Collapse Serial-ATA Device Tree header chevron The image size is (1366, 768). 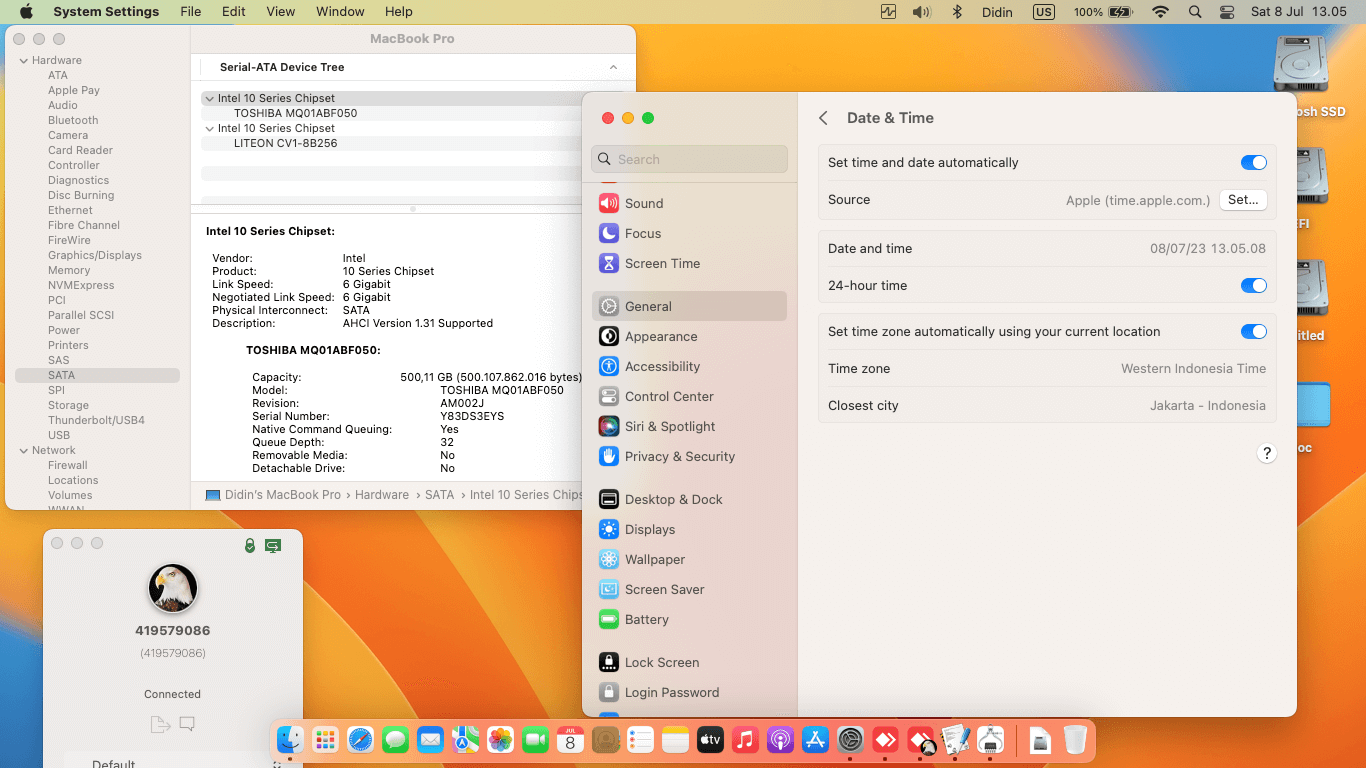click(613, 67)
